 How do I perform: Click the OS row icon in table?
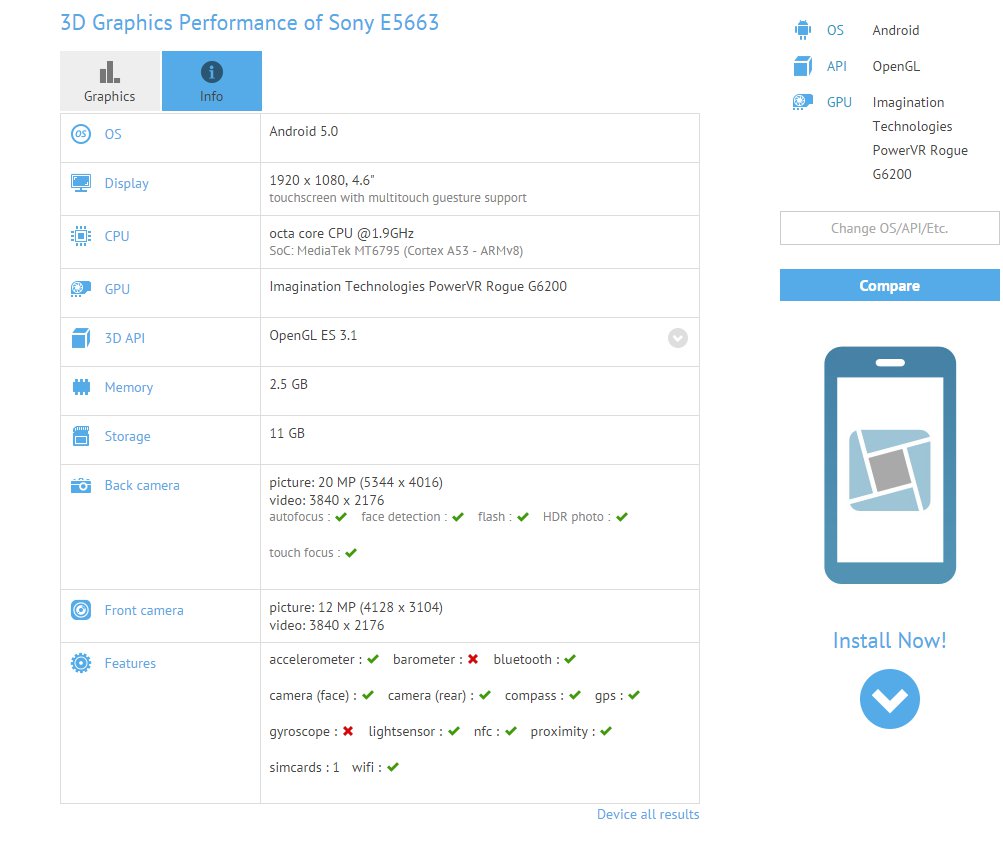tap(81, 134)
